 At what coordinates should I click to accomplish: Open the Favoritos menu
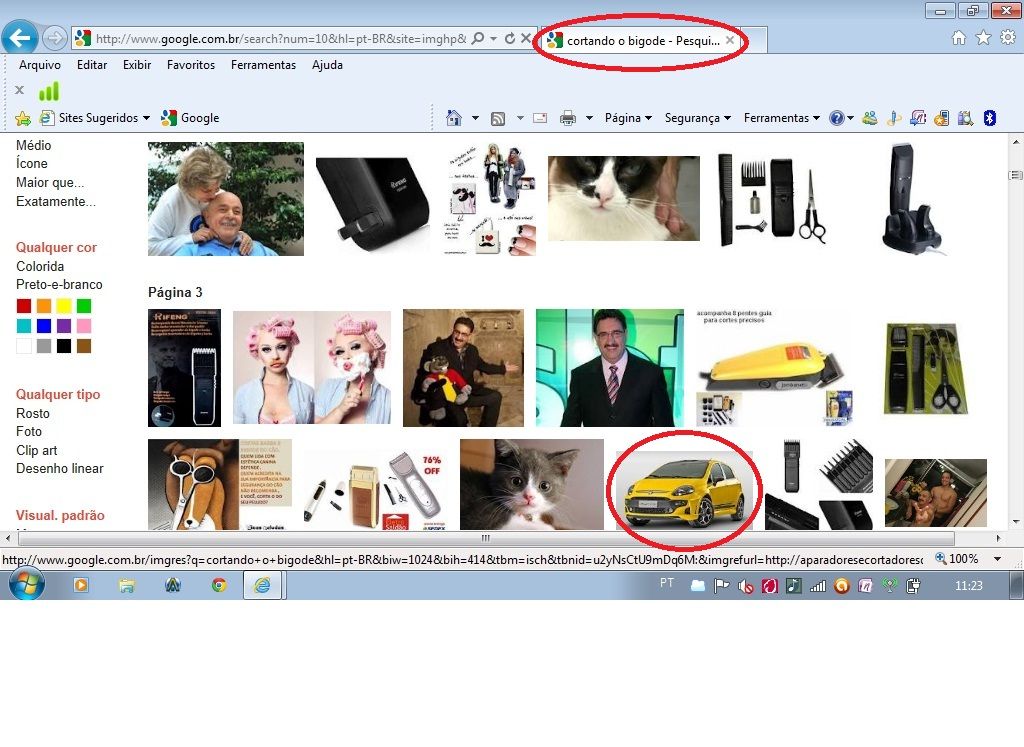pos(190,65)
